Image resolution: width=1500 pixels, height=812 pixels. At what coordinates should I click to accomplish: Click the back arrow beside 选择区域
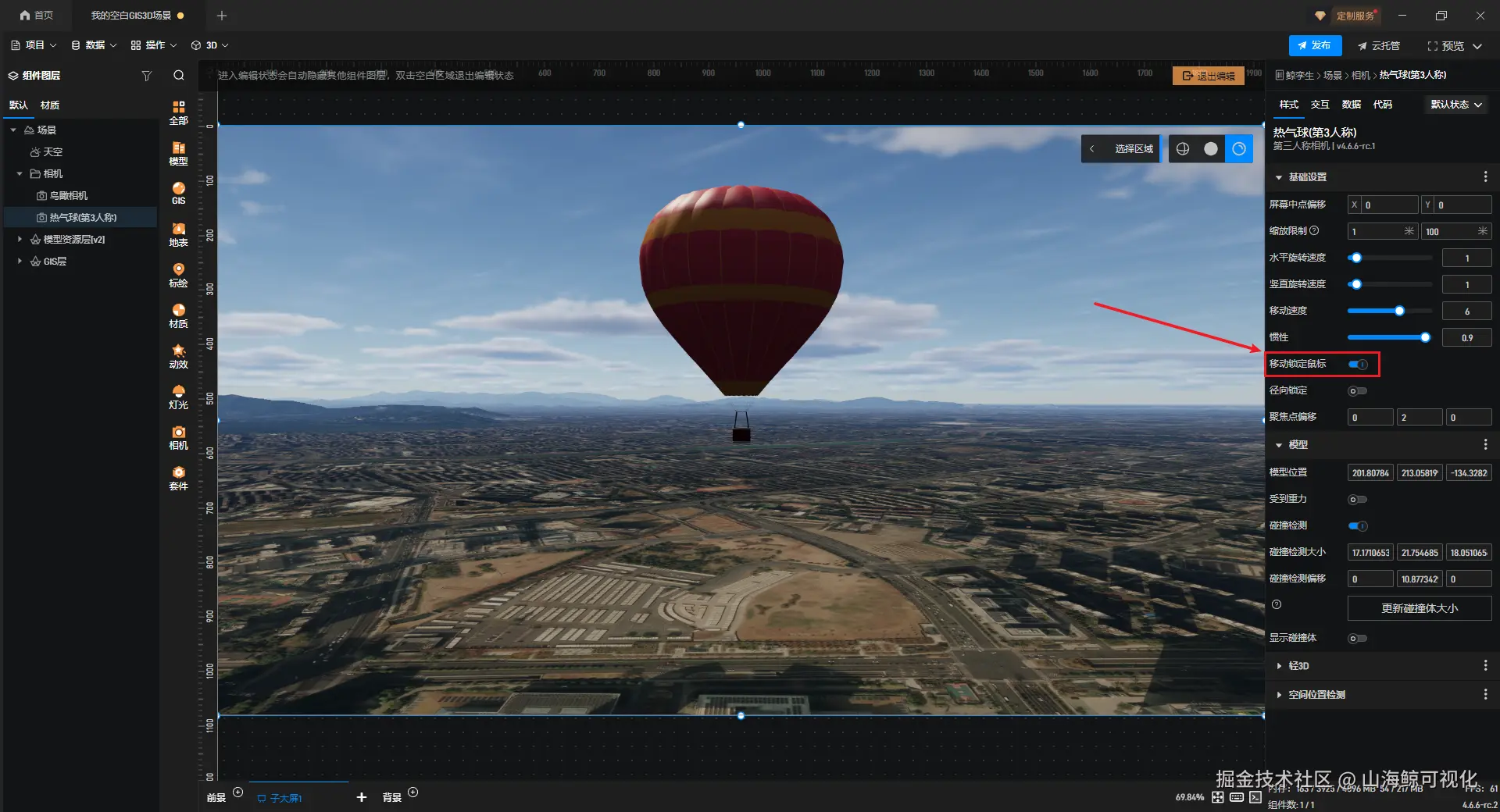[1092, 149]
